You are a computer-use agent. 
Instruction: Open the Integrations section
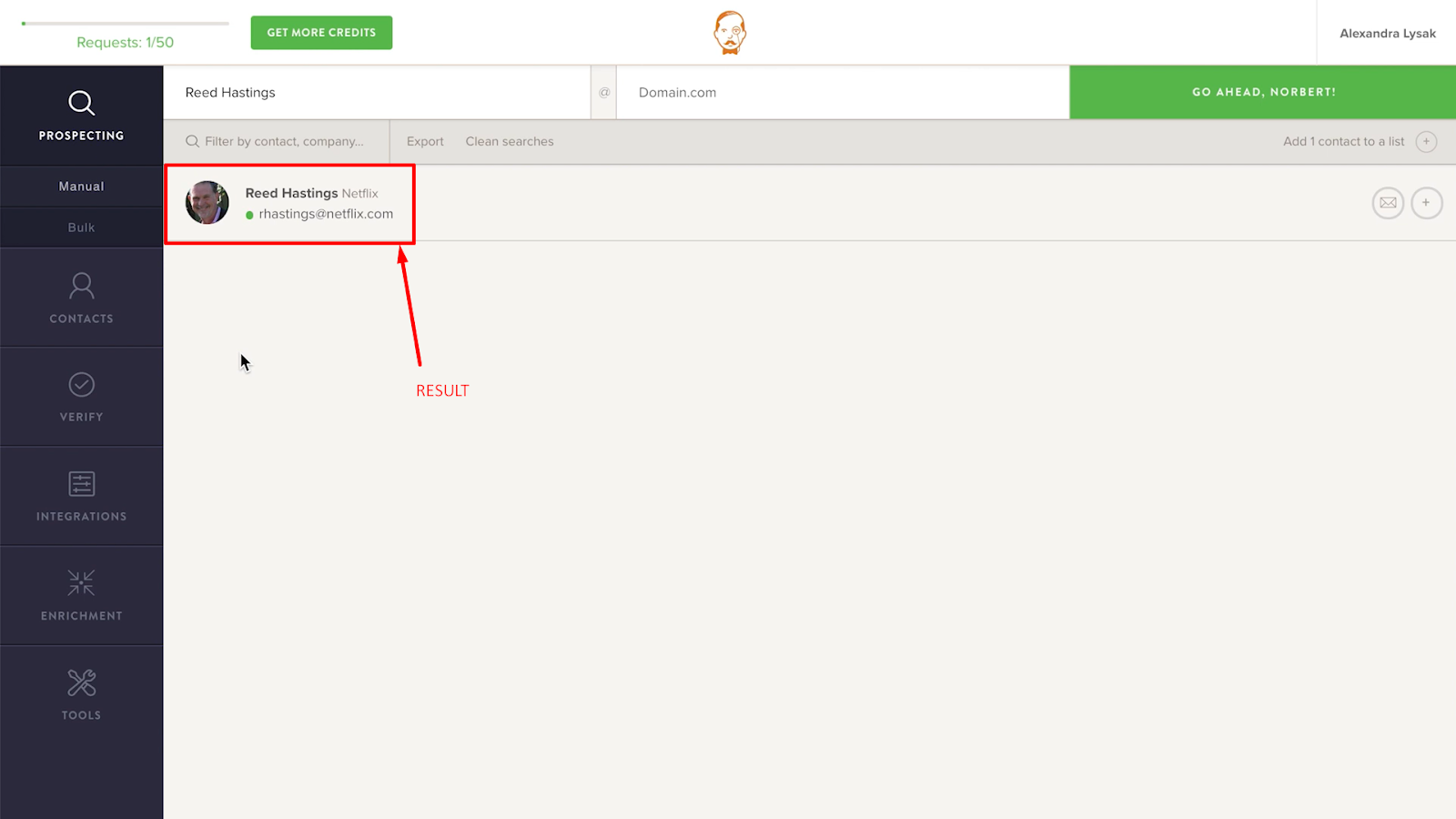point(81,496)
